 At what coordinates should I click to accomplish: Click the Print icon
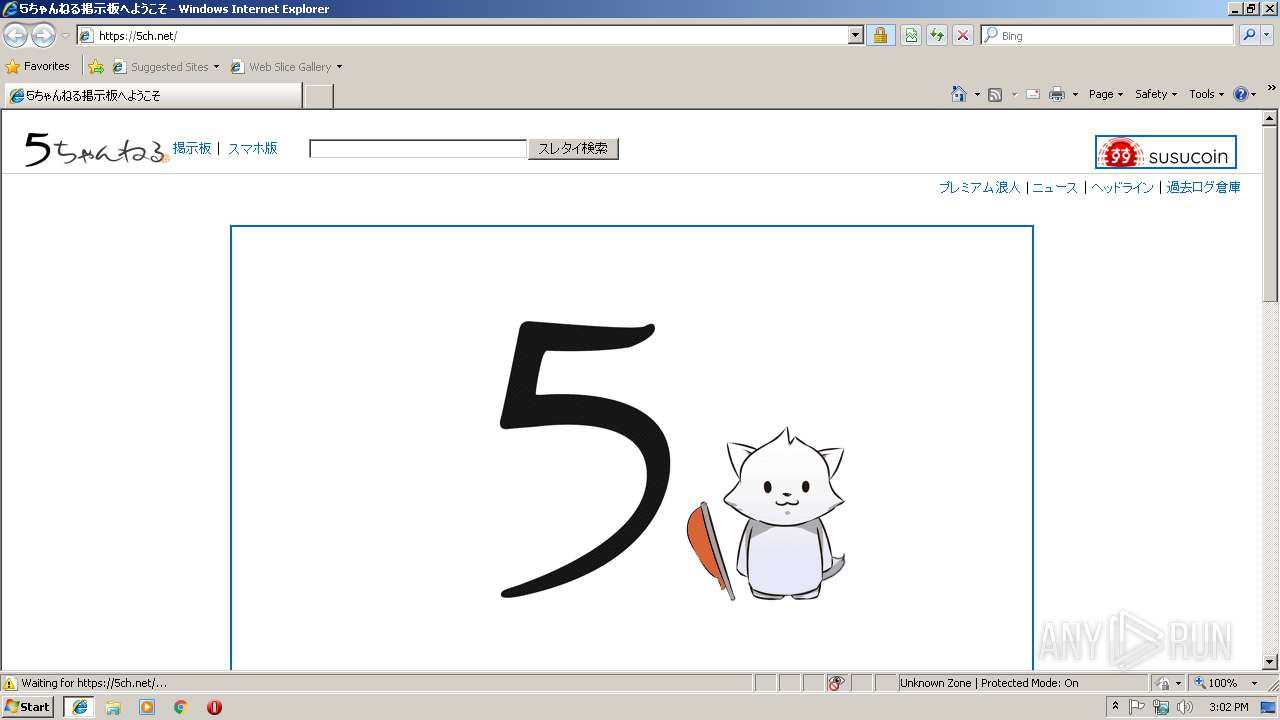pos(1057,94)
